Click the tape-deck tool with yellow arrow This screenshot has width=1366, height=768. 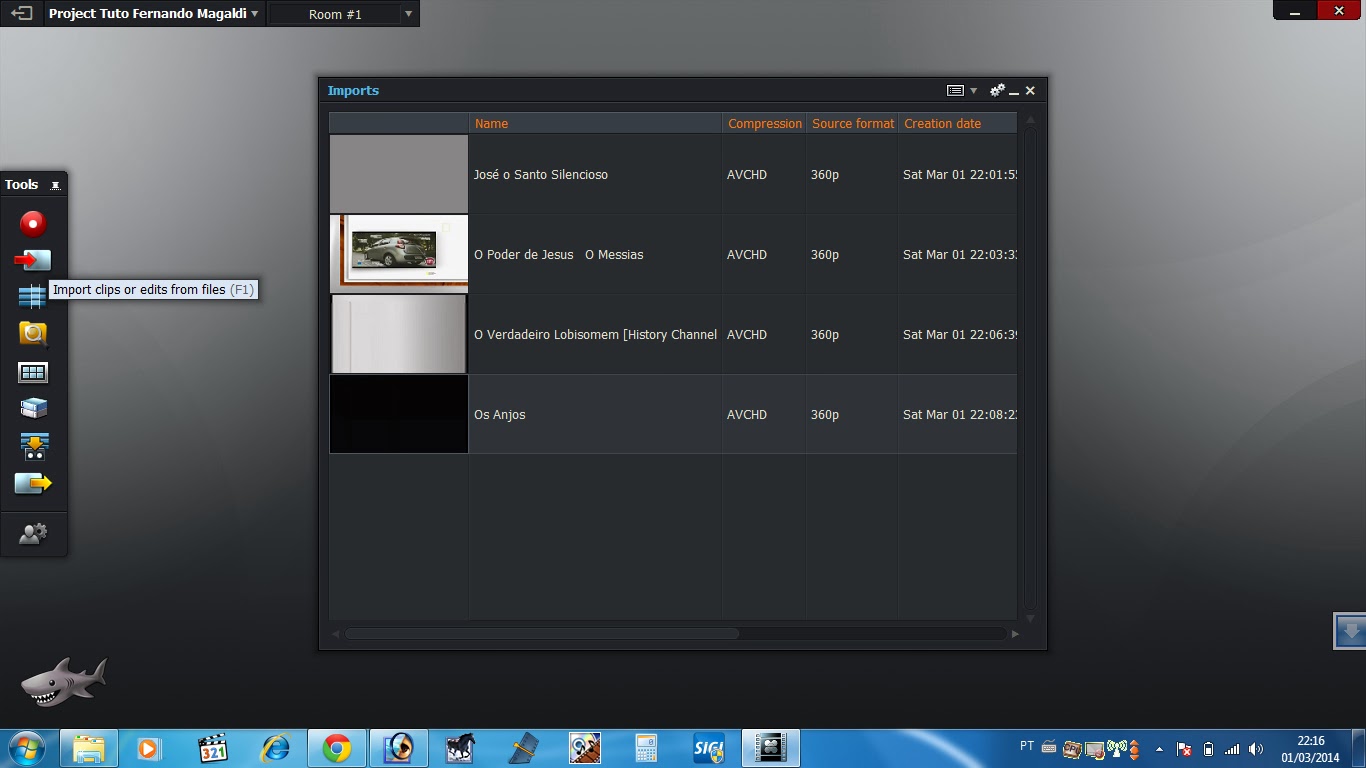point(33,446)
